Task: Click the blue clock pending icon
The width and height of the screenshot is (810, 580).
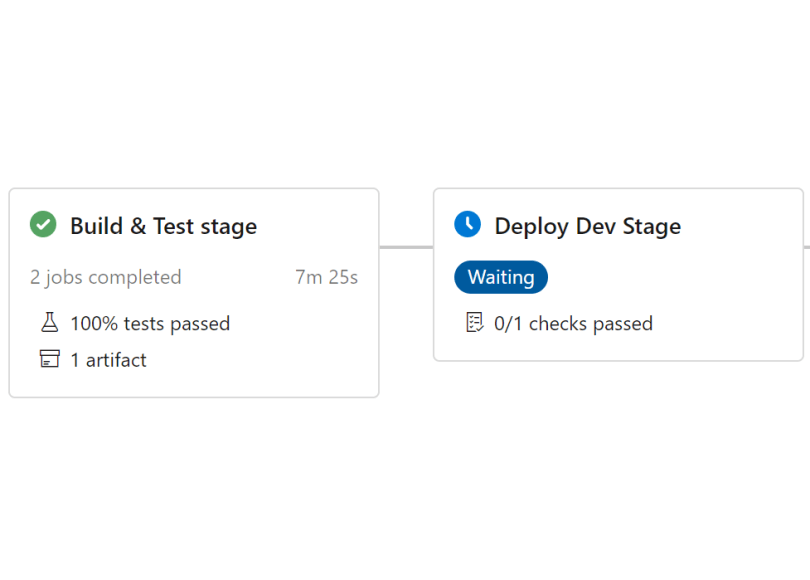Action: [467, 225]
